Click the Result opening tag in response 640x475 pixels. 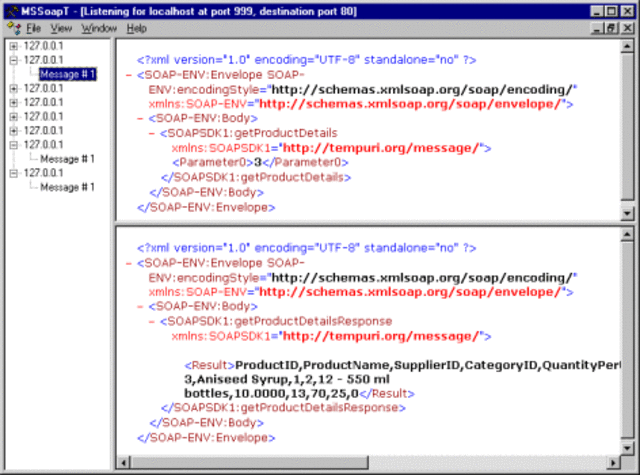click(209, 365)
